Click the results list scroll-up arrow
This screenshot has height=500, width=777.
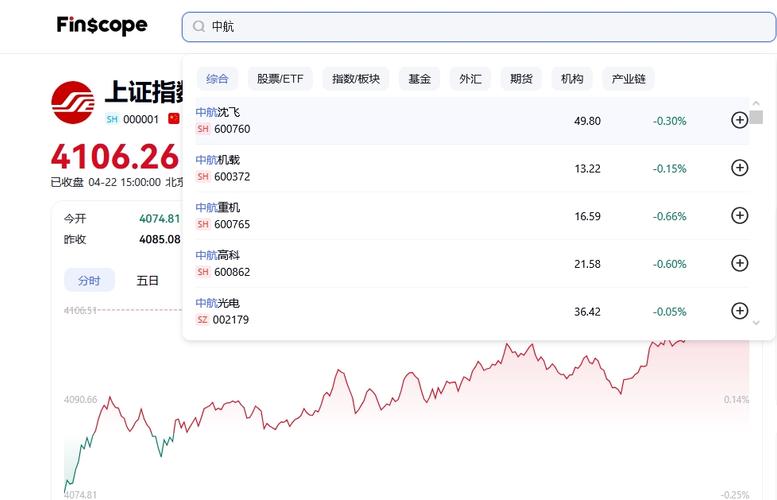(756, 103)
